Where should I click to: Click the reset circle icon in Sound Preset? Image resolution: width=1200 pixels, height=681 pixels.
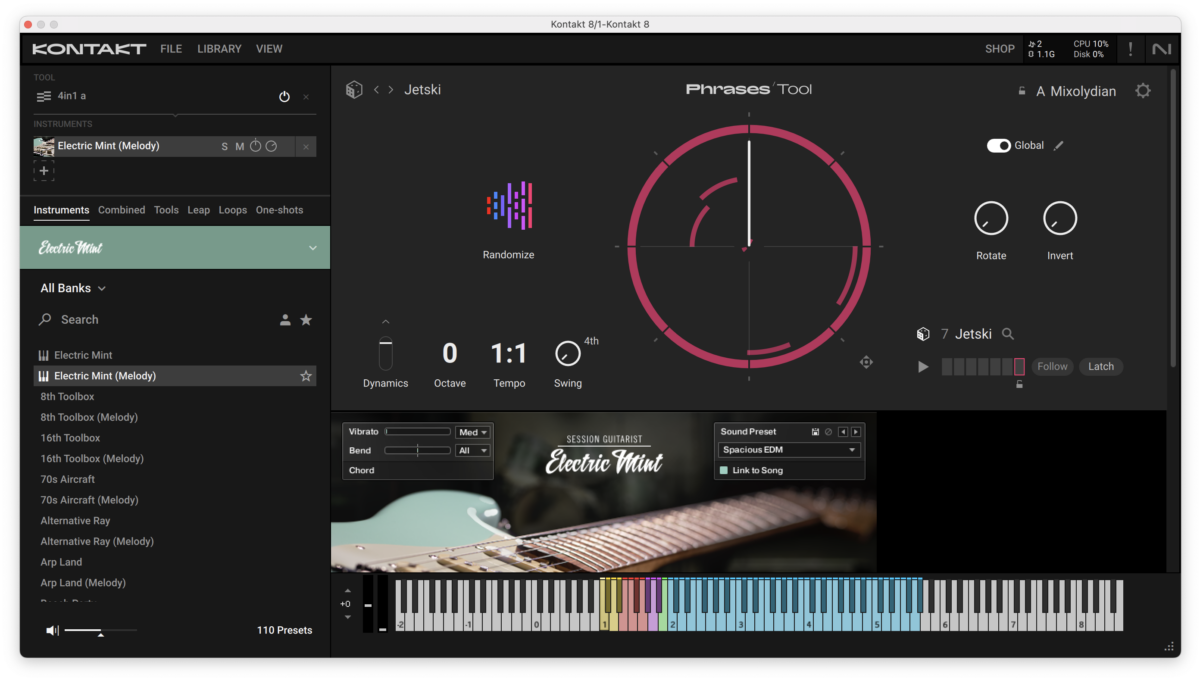click(x=828, y=432)
